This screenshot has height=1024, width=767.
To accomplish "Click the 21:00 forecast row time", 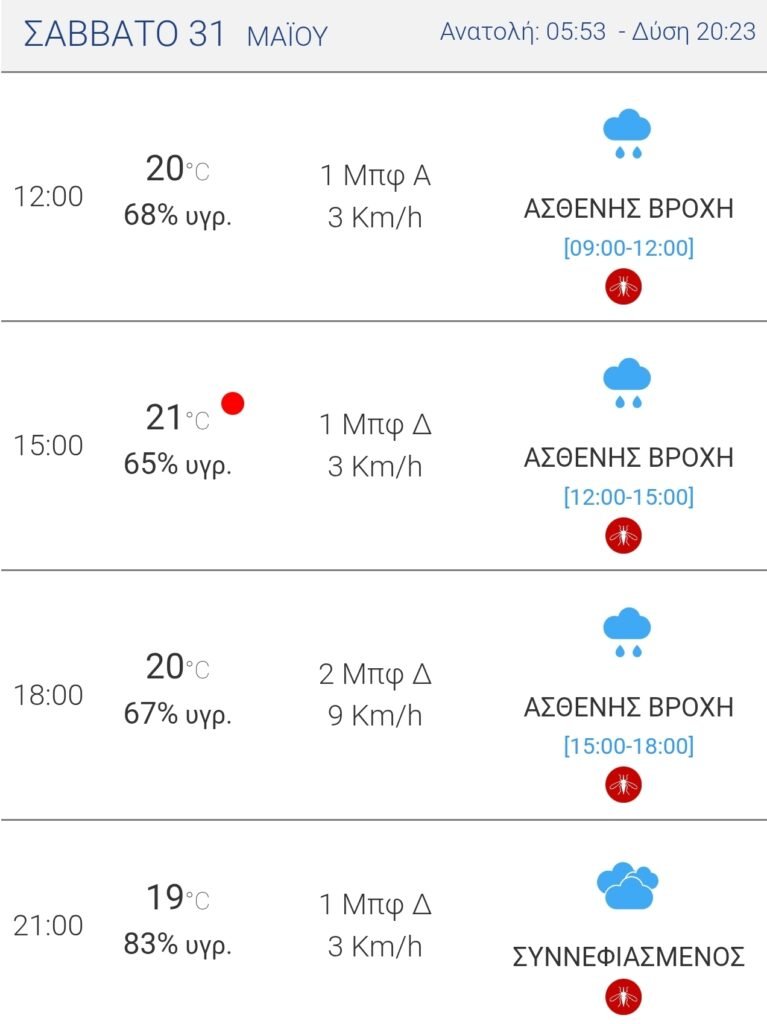I will click(48, 925).
